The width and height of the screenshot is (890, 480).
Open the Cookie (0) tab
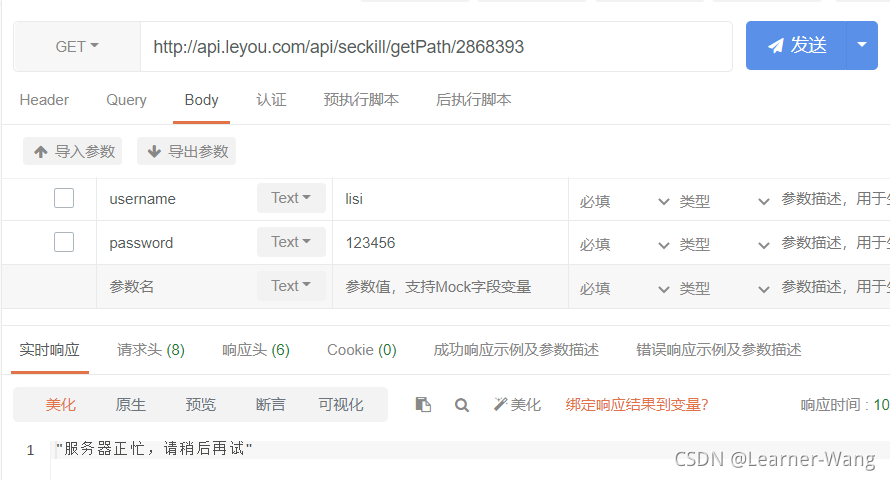pyautogui.click(x=362, y=350)
